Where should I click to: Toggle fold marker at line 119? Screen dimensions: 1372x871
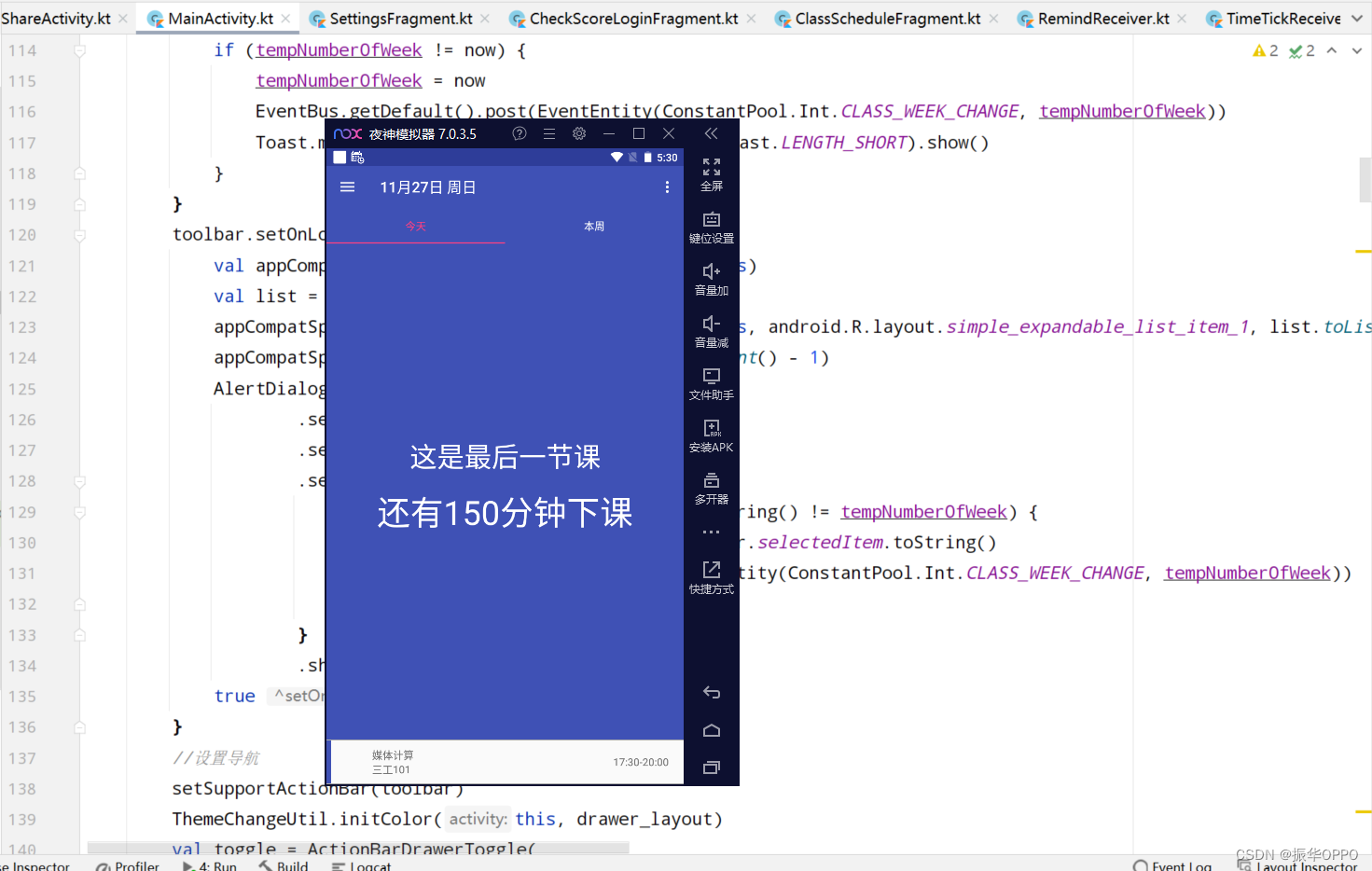(x=80, y=204)
